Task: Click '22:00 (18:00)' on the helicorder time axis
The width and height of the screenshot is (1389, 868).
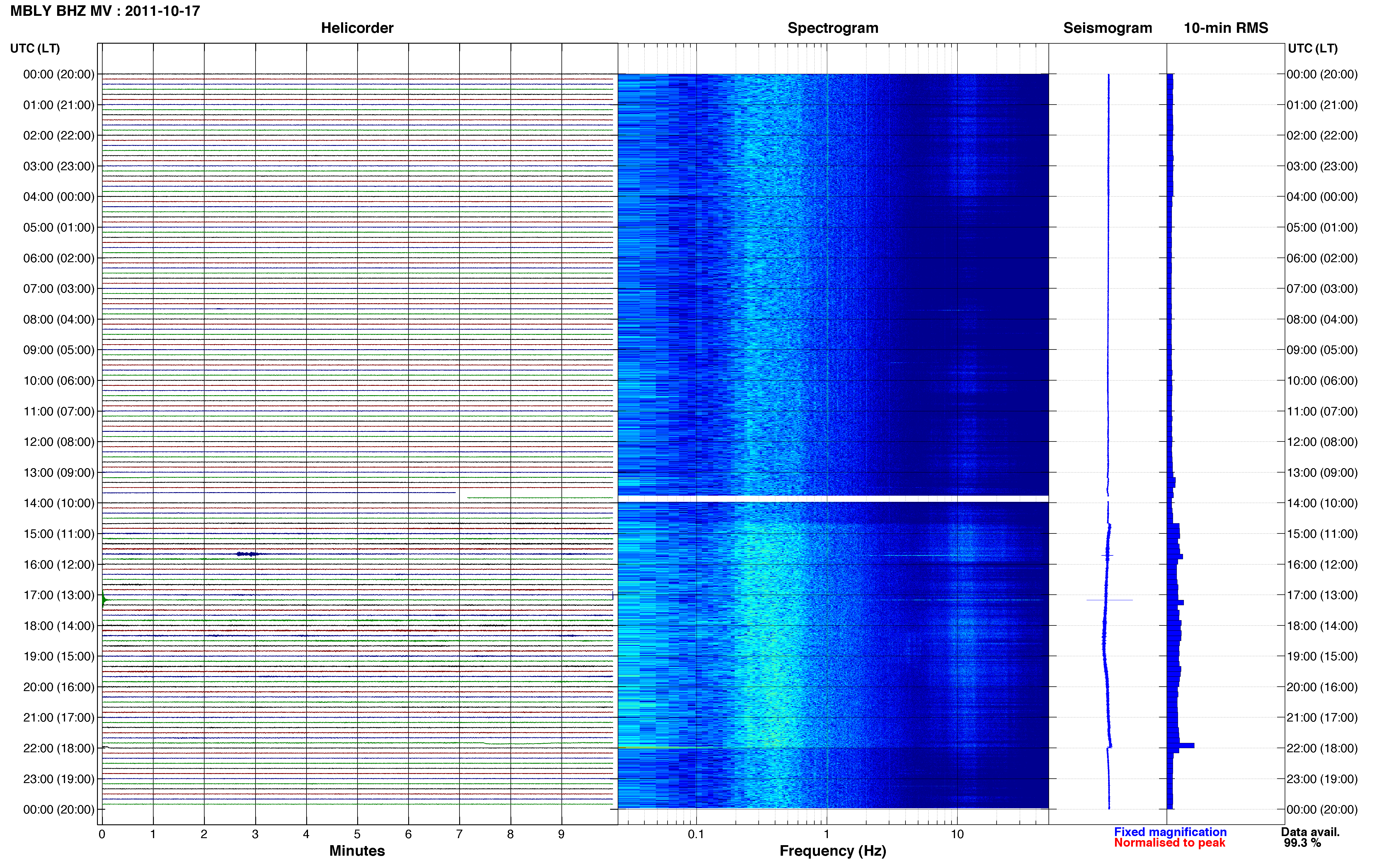Action: tap(59, 748)
